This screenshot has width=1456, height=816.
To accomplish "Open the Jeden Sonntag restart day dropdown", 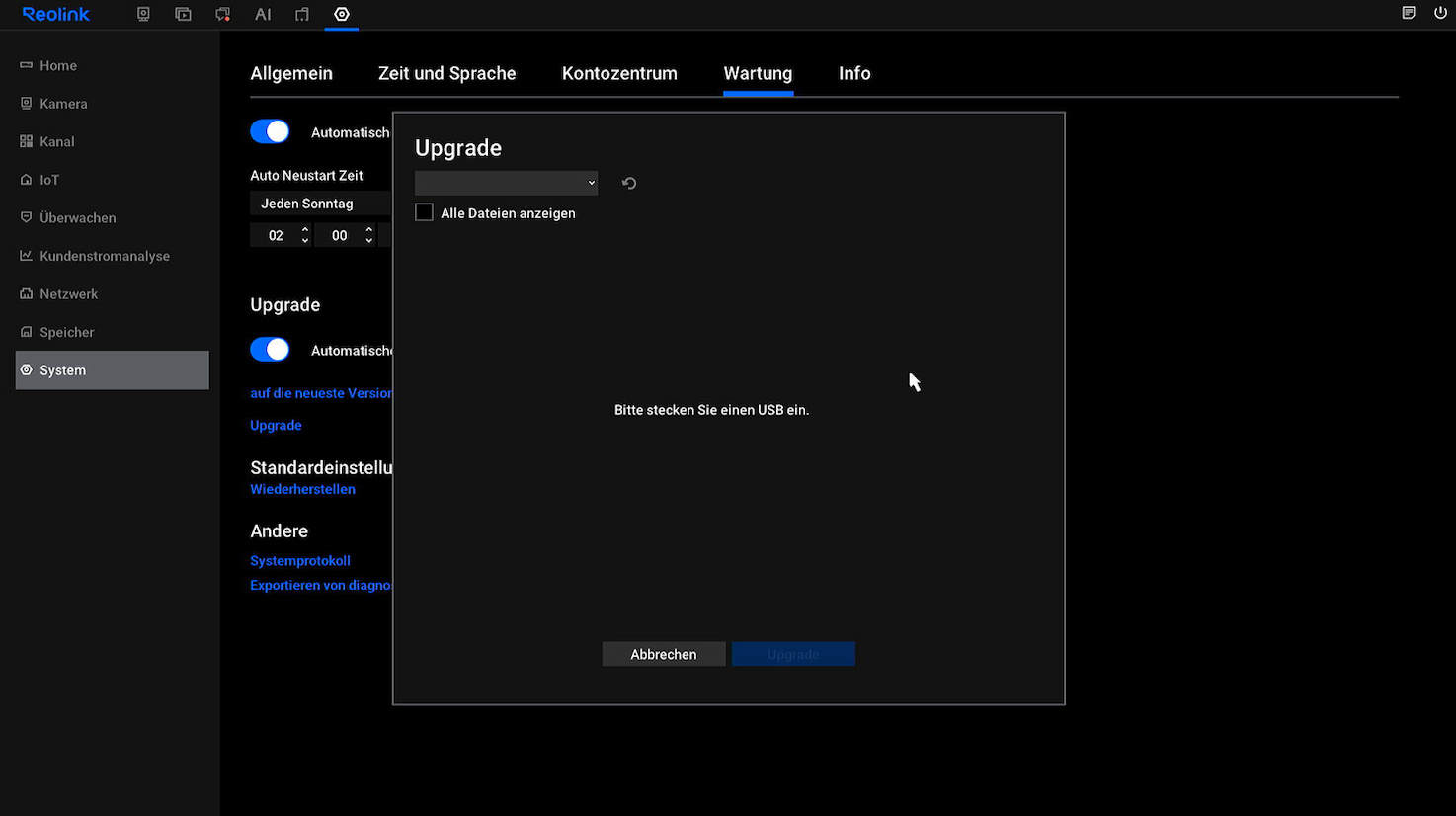I will point(321,204).
